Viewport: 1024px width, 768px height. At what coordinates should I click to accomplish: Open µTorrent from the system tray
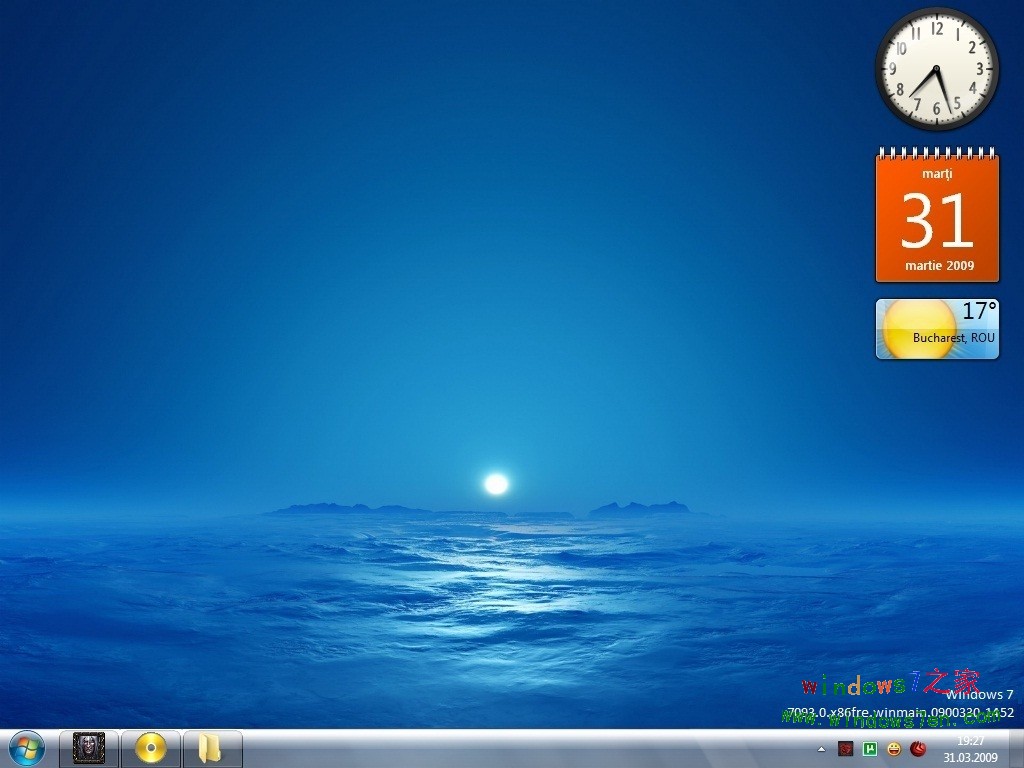tap(869, 749)
